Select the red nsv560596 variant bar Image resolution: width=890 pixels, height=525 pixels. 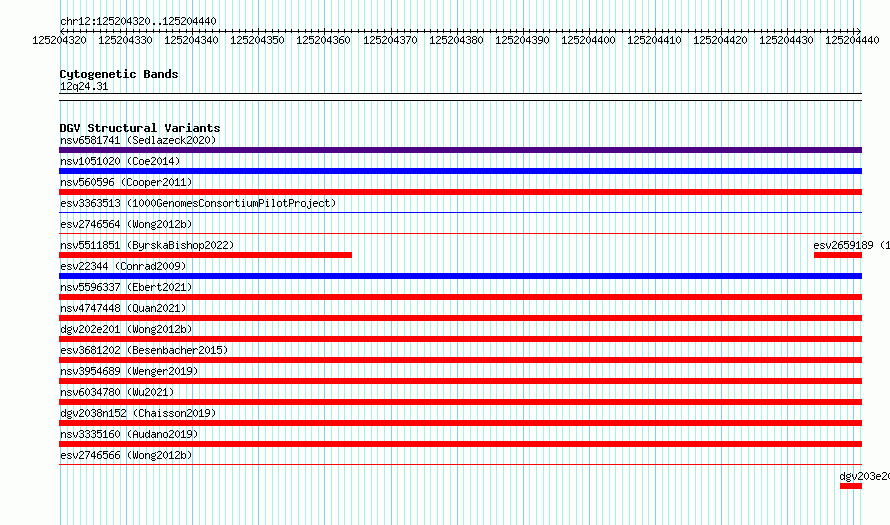460,192
